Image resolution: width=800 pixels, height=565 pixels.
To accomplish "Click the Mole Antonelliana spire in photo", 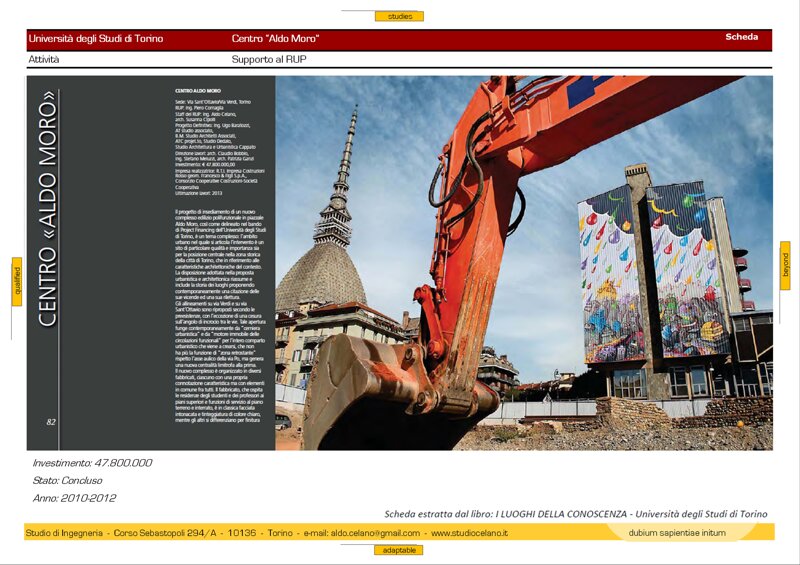I will (350, 170).
